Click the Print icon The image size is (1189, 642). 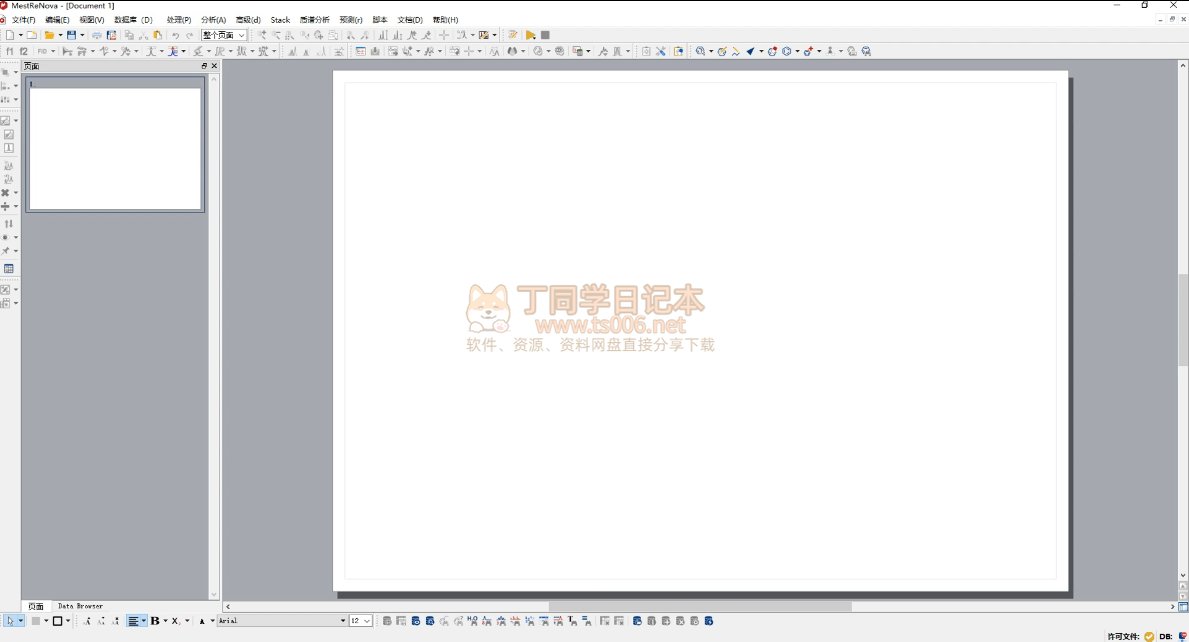tap(97, 35)
